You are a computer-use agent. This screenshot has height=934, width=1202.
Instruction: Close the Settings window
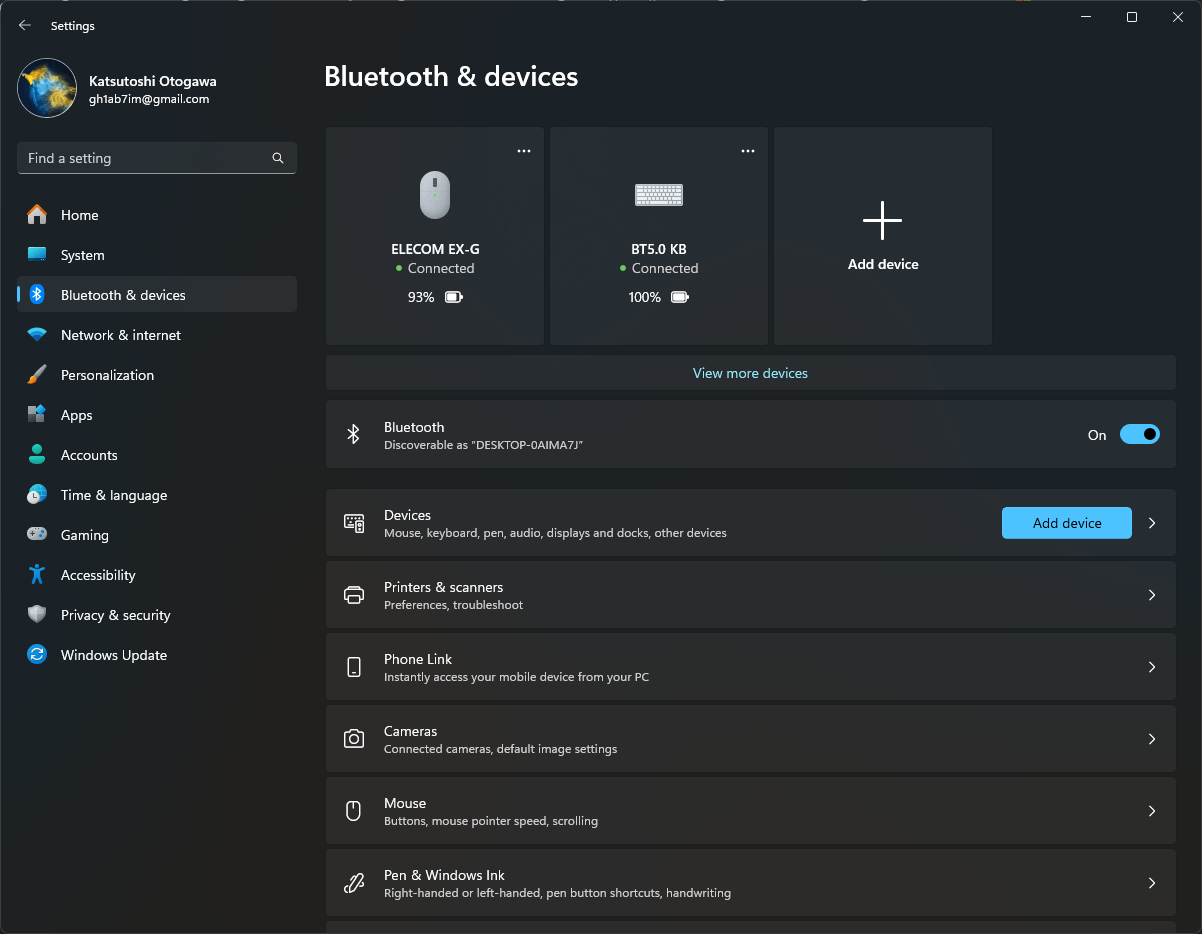1177,17
